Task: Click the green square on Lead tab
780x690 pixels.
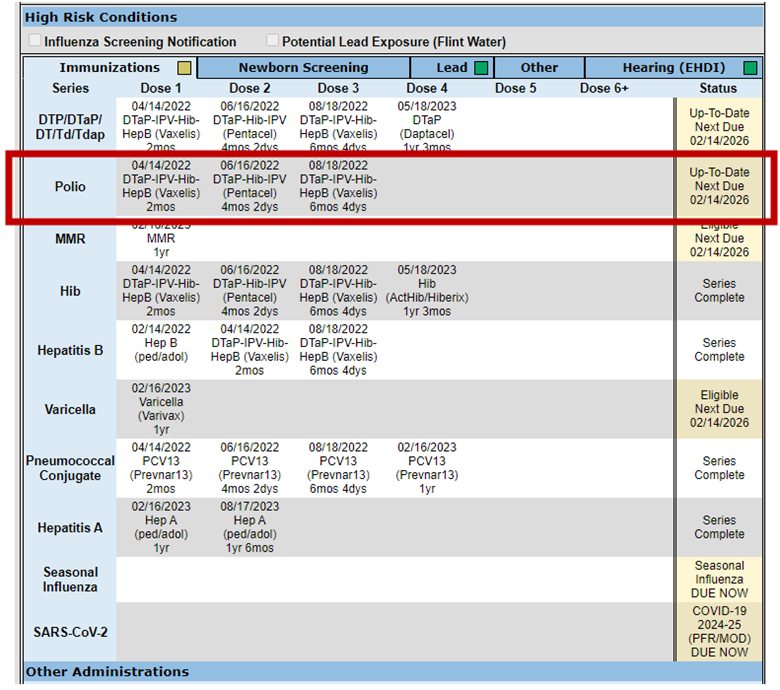Action: (481, 68)
